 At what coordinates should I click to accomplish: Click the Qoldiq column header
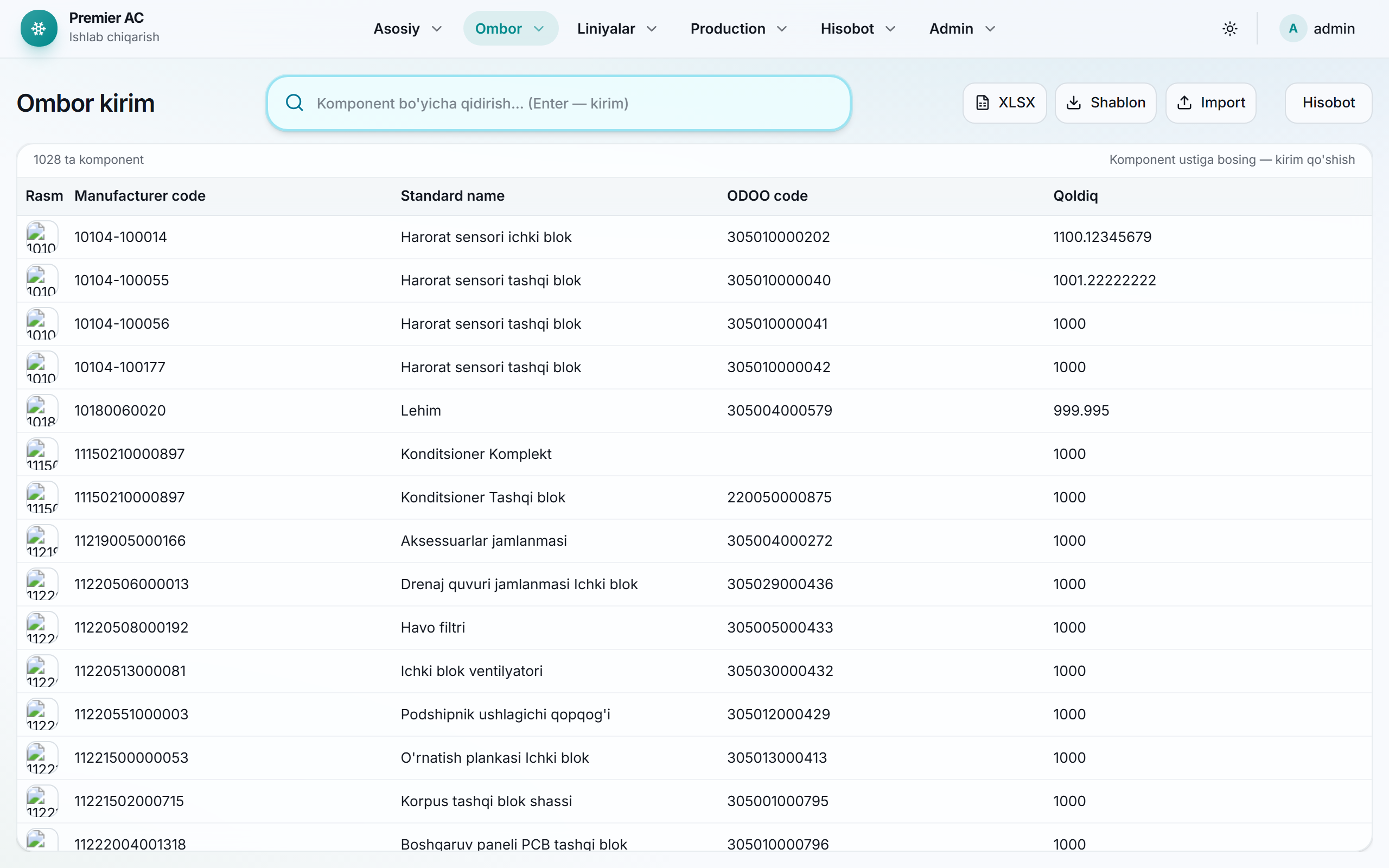coord(1075,196)
